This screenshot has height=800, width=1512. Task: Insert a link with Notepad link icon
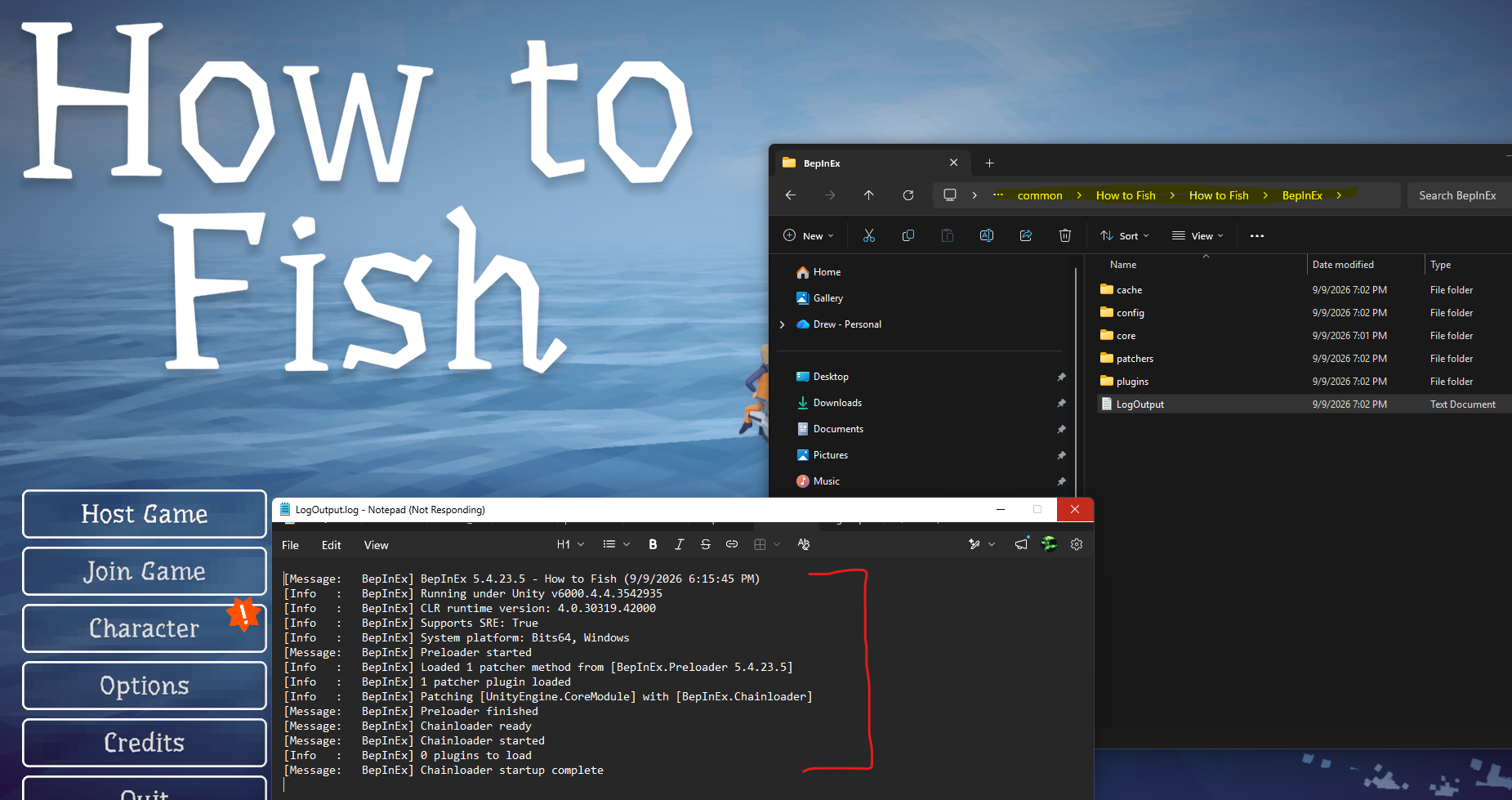point(732,544)
